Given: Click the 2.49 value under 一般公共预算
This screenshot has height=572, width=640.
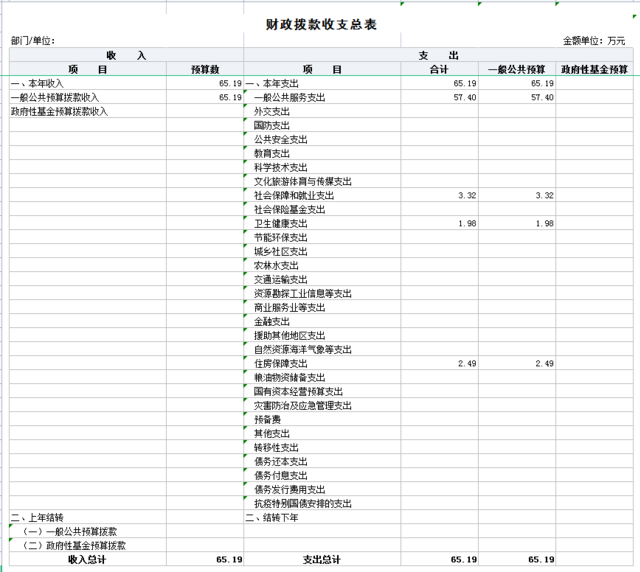Looking at the screenshot, I should [x=543, y=364].
